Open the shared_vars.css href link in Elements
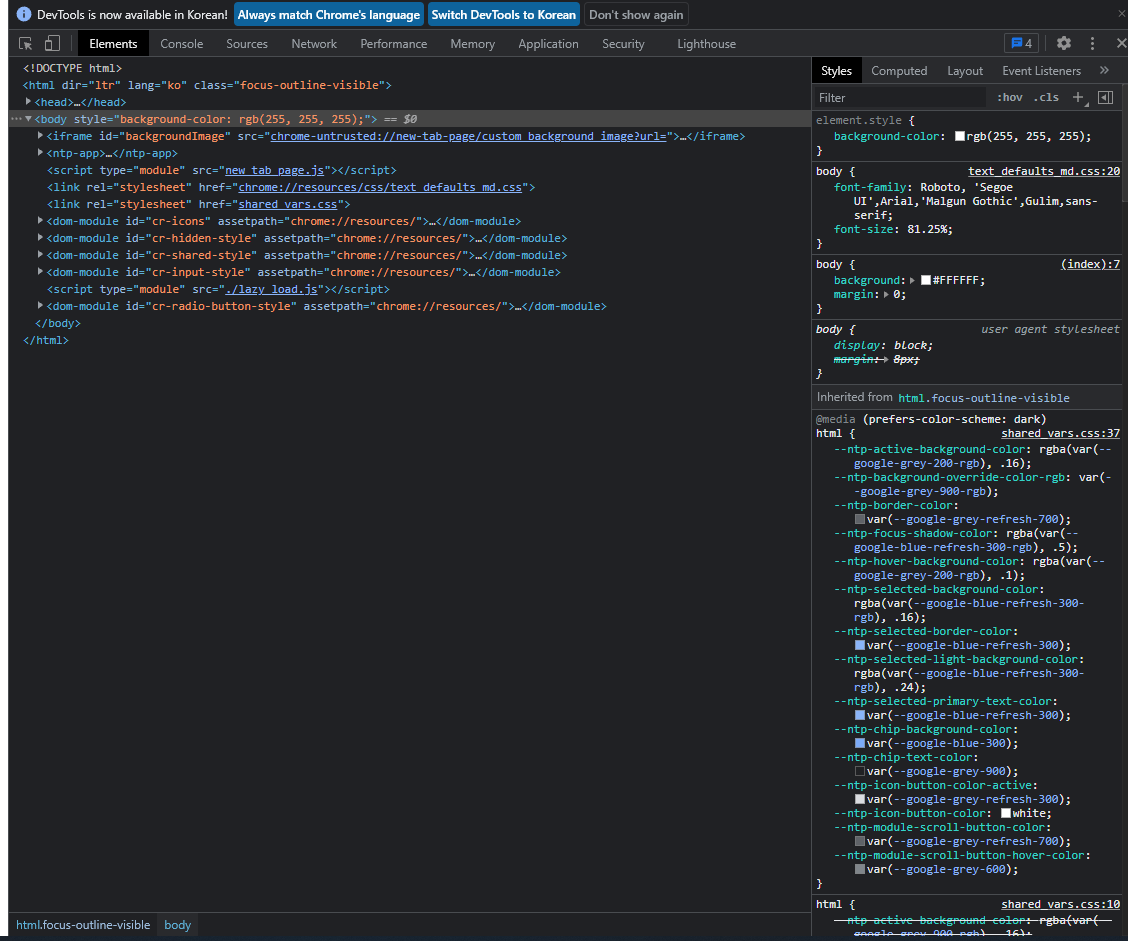The image size is (1128, 941). click(x=288, y=204)
